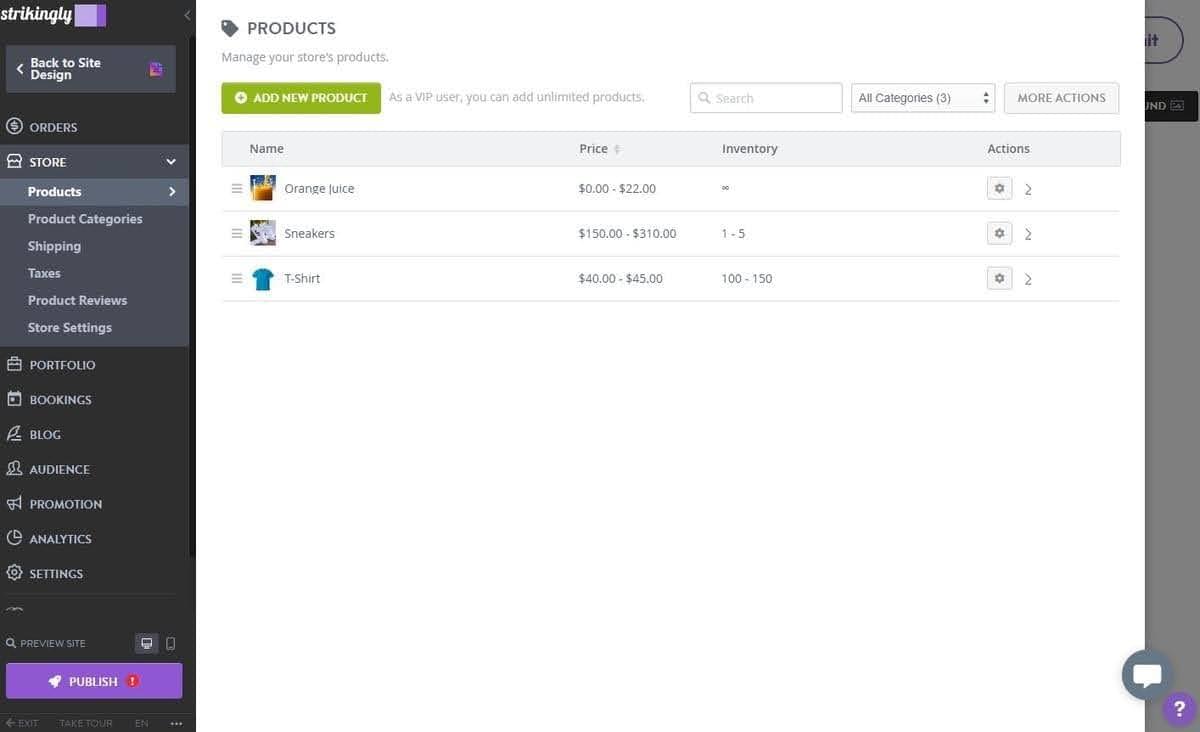Open the Taxes page
Image resolution: width=1200 pixels, height=732 pixels.
44,272
